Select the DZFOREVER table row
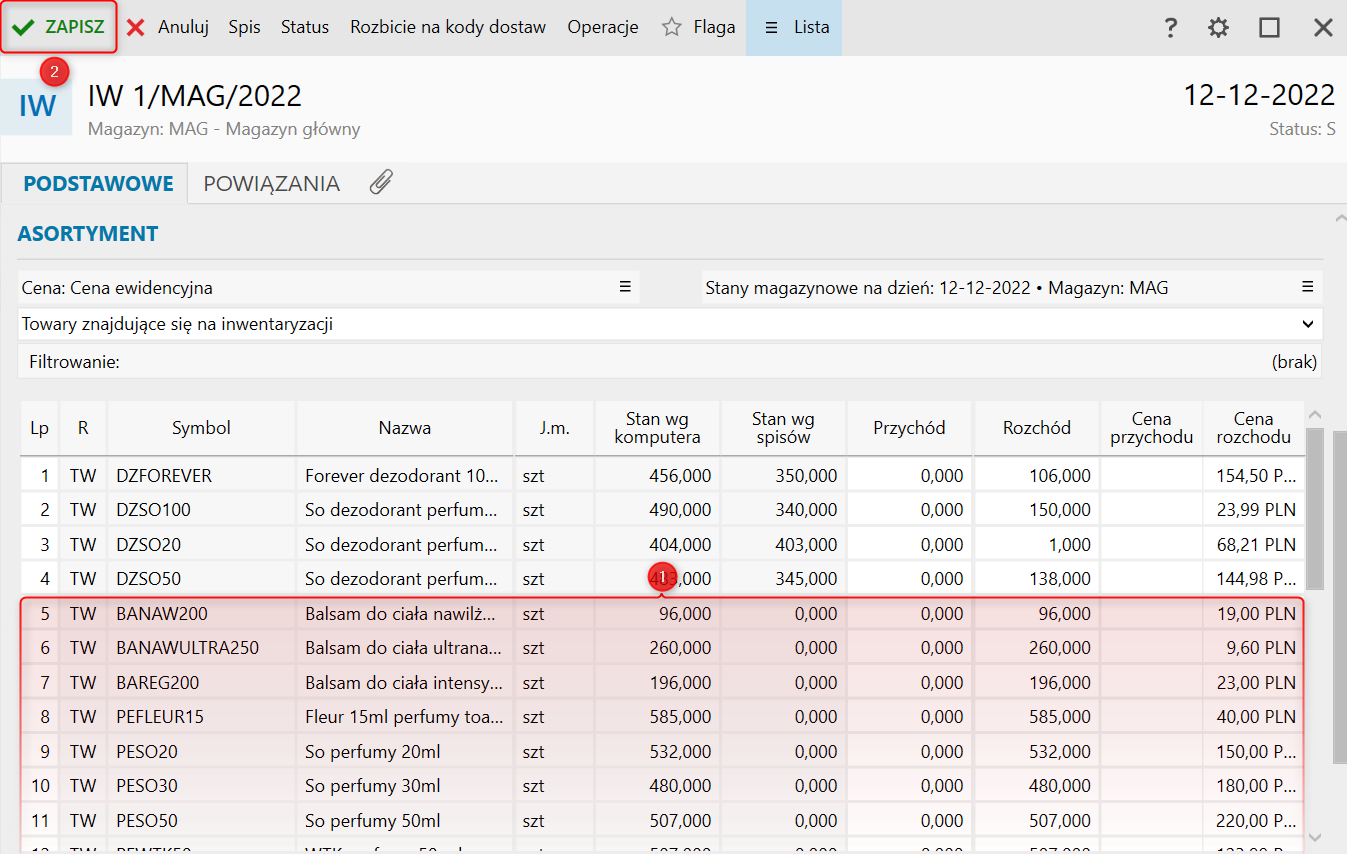Viewport: 1347px width, 854px height. click(x=164, y=476)
